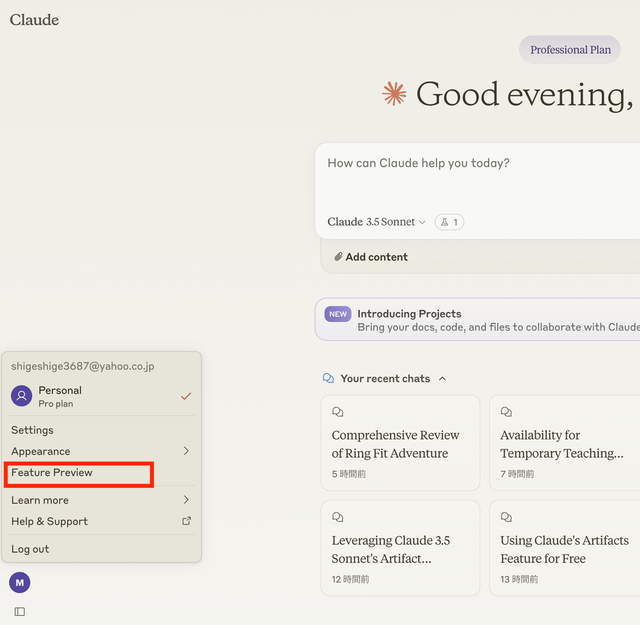Click 'Bring your docs, code, and files' description
This screenshot has height=625, width=640.
coord(498,327)
